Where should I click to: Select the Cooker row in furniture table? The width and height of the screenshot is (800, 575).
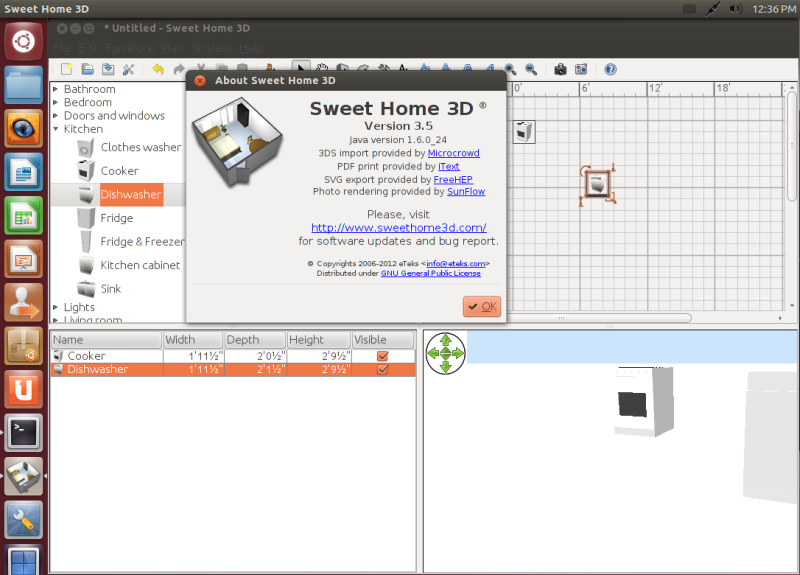[x=233, y=356]
